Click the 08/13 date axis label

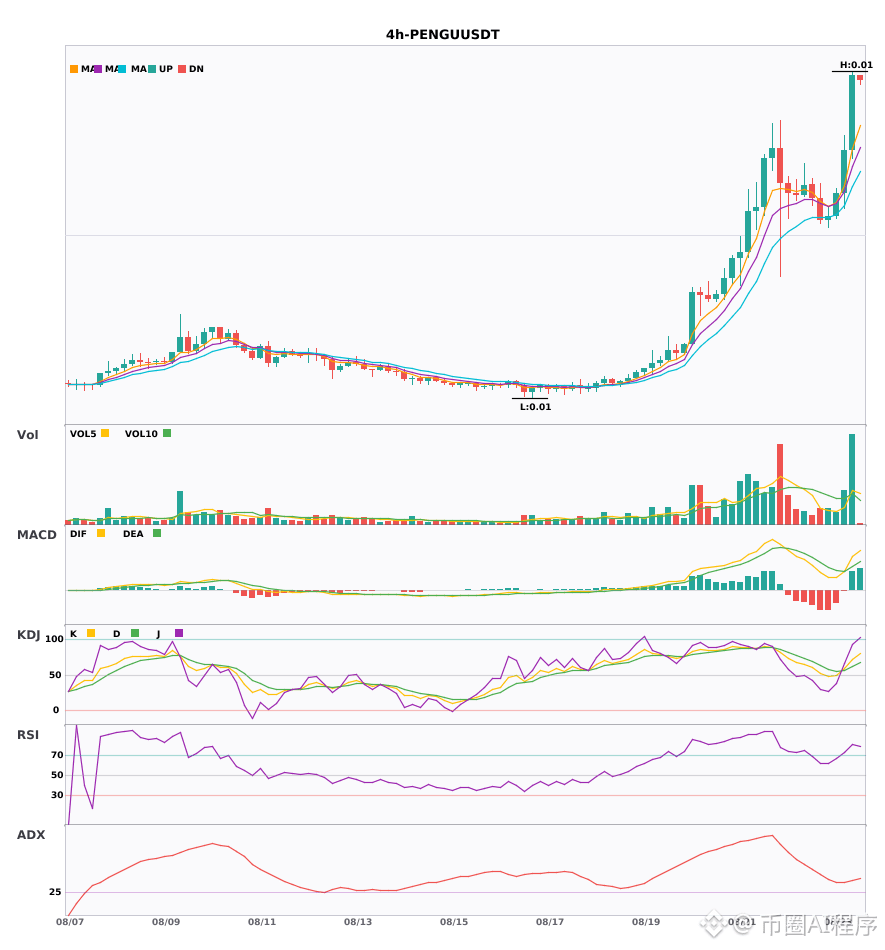[x=358, y=922]
